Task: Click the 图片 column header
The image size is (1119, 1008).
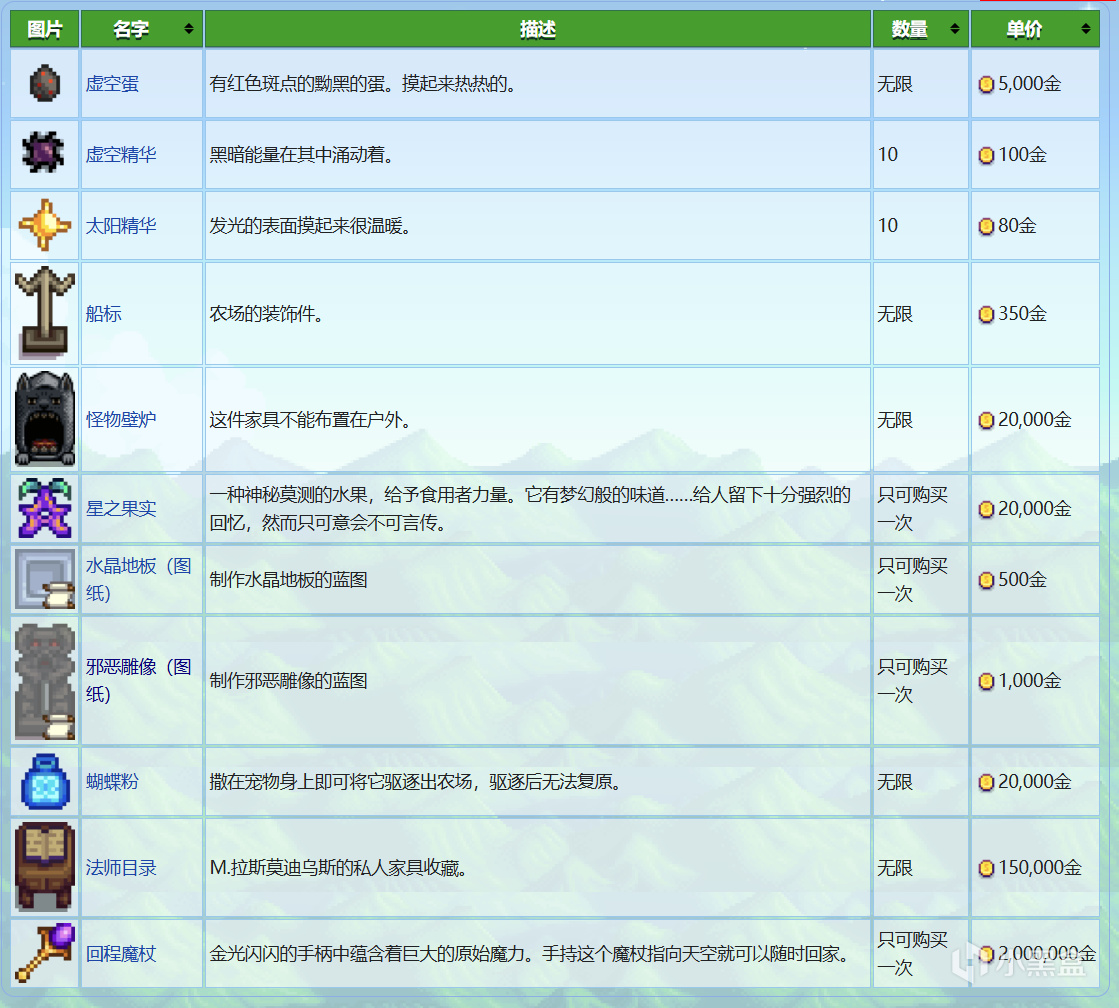Action: [x=44, y=29]
